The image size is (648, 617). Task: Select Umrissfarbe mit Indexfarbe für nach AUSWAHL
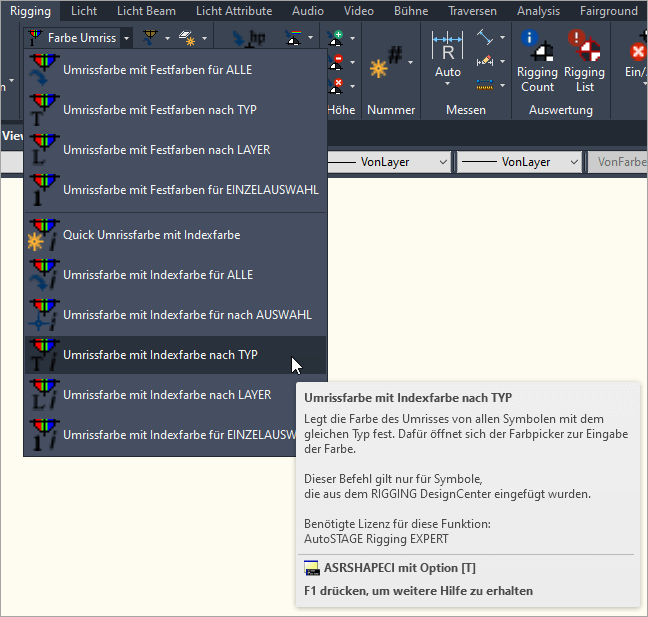pyautogui.click(x=187, y=315)
